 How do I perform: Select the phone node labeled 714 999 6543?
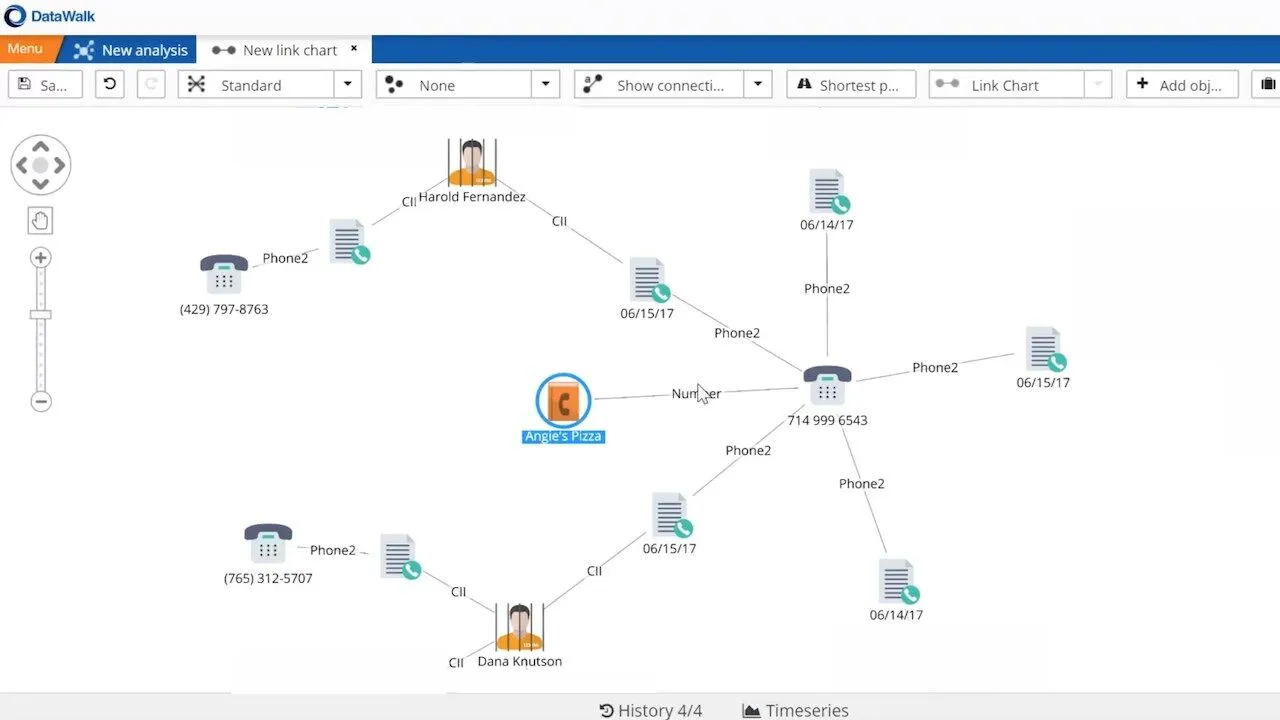(826, 385)
